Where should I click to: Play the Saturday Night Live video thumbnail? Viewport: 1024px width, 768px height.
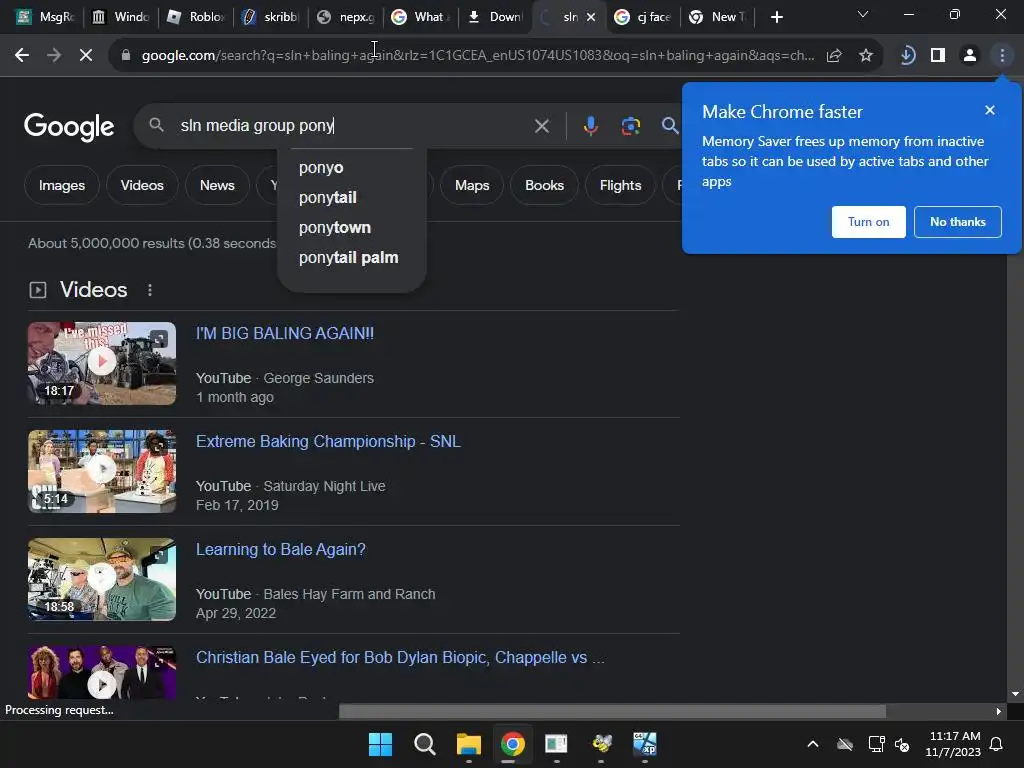tap(102, 472)
